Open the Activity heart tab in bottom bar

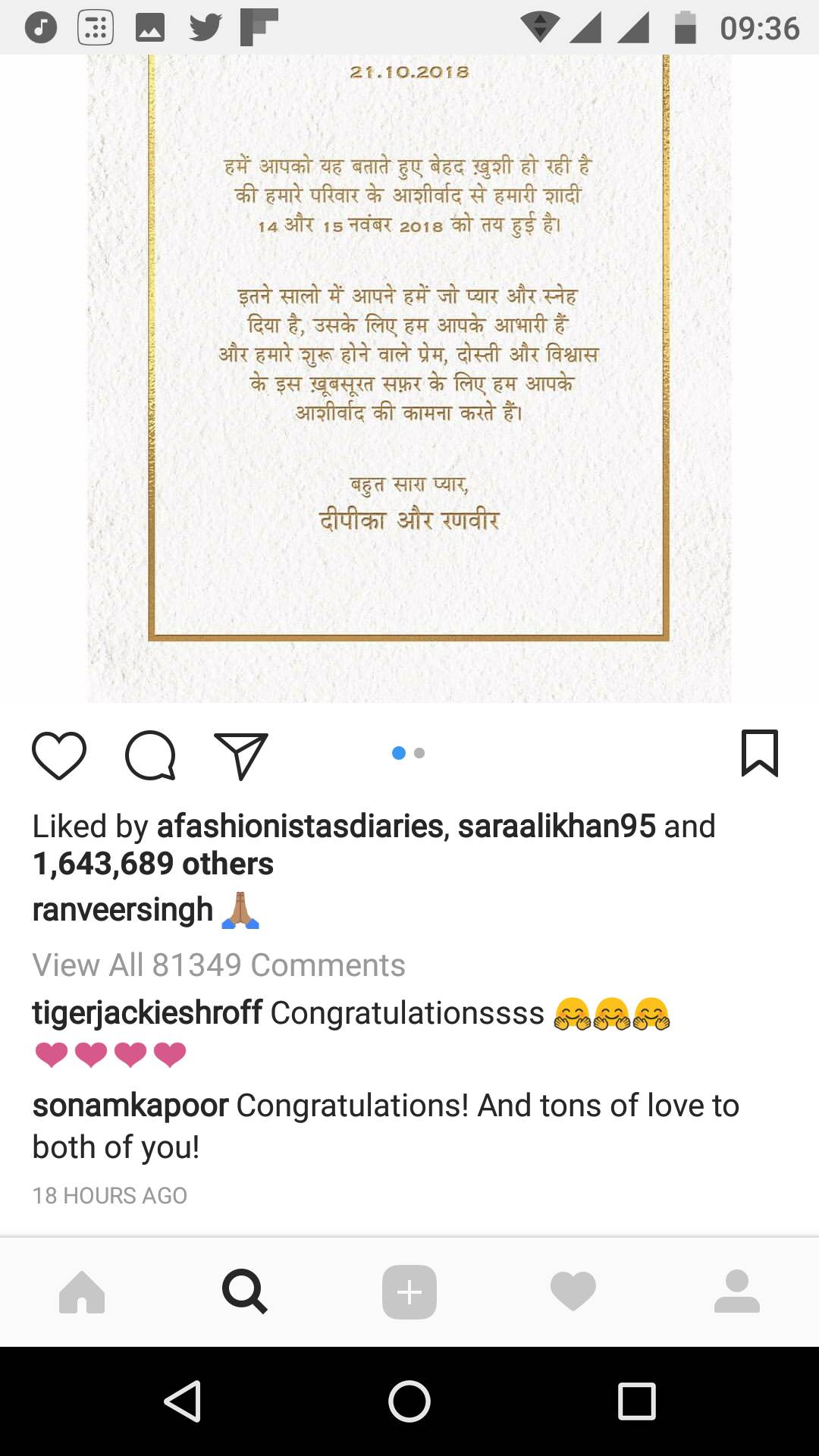click(573, 1291)
